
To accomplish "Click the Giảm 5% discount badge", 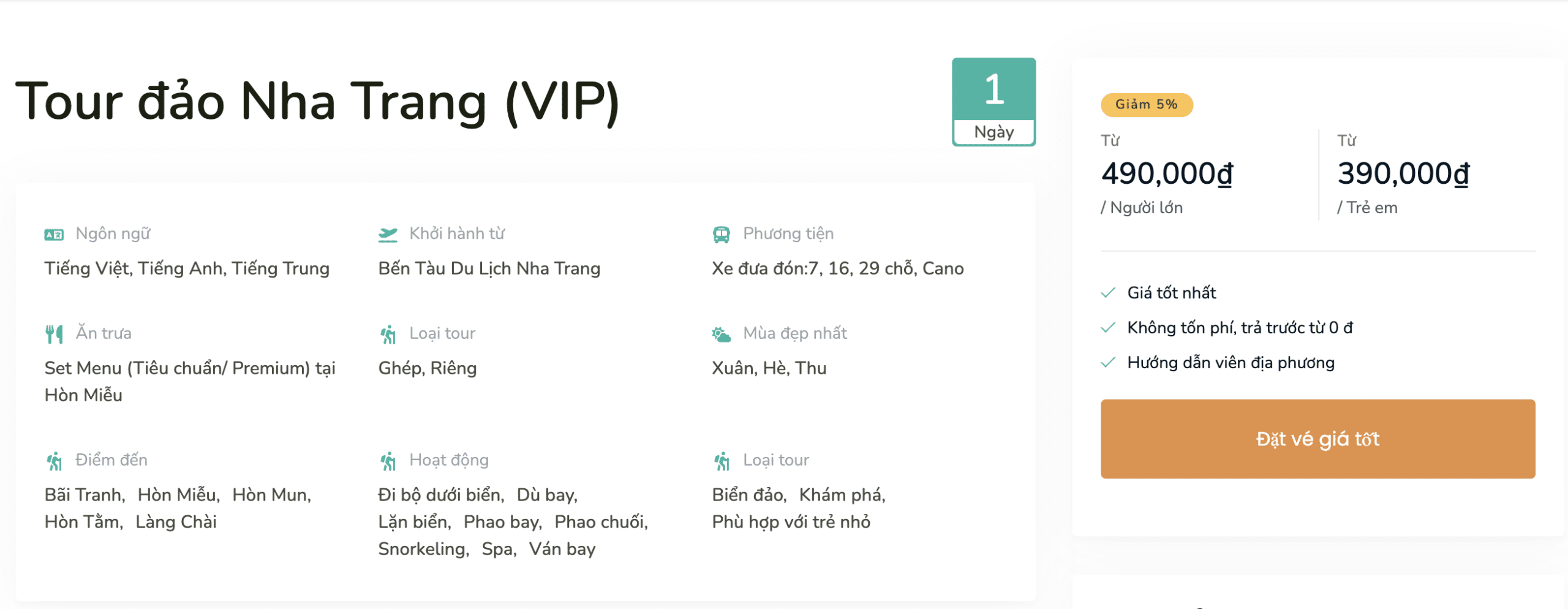I will click(x=1145, y=104).
